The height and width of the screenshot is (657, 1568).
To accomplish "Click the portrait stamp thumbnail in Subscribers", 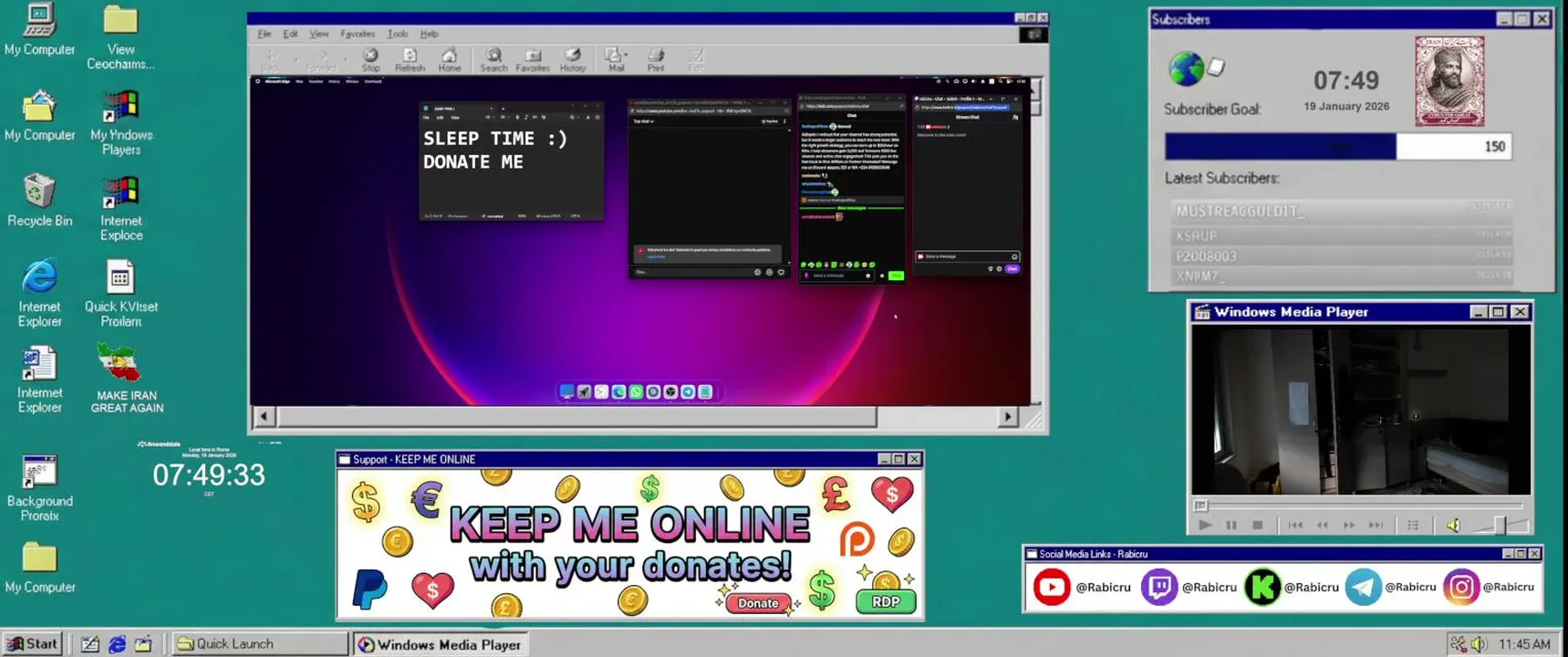I will click(1449, 81).
